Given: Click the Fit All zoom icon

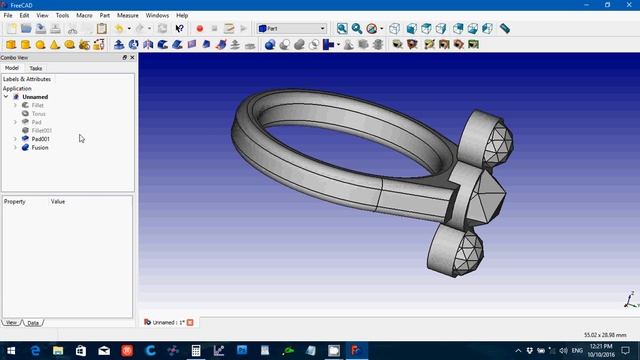Looking at the screenshot, I should pos(342,29).
